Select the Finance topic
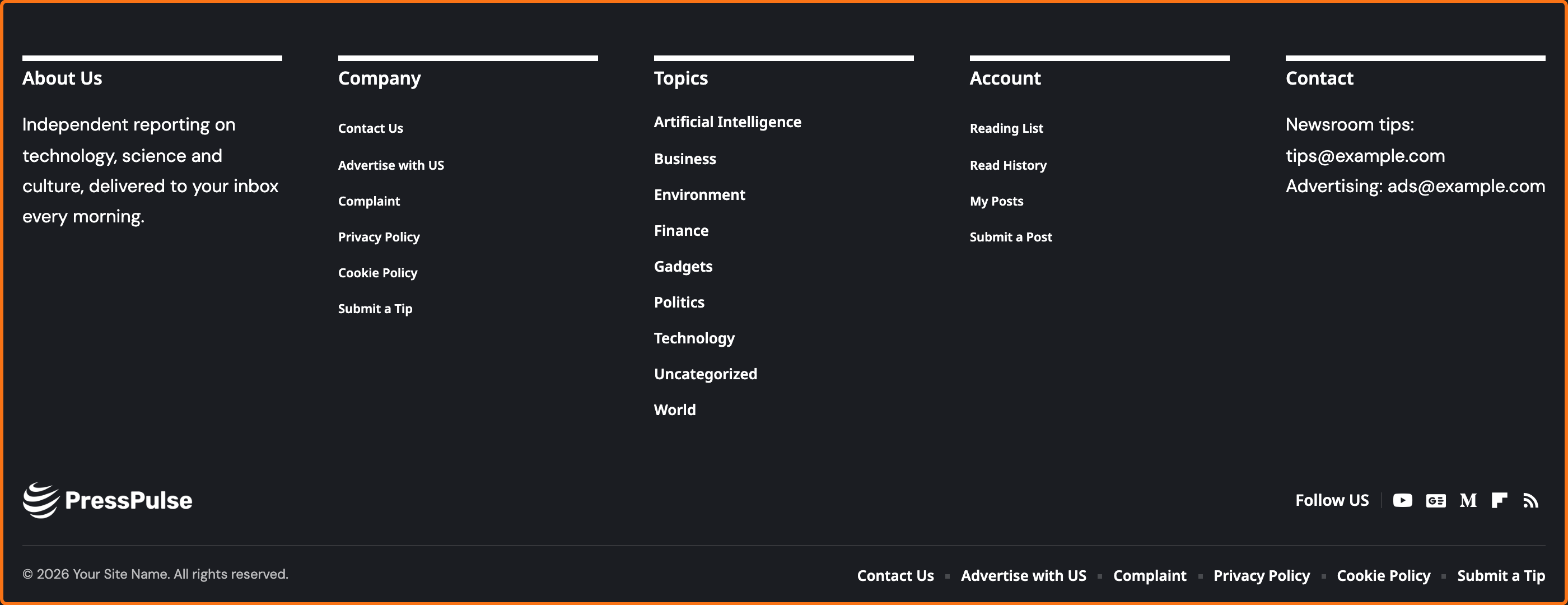1568x605 pixels. tap(681, 231)
